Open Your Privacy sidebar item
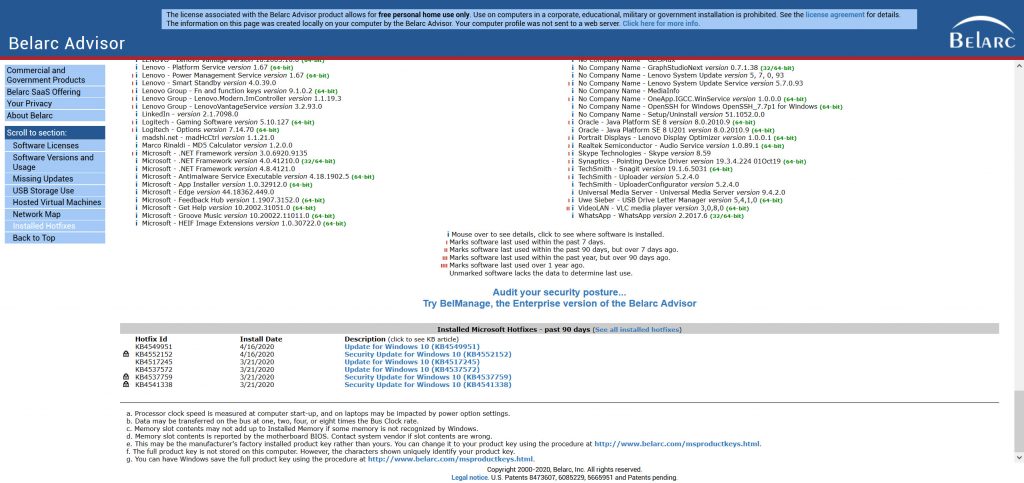The width and height of the screenshot is (1024, 483). (x=54, y=104)
